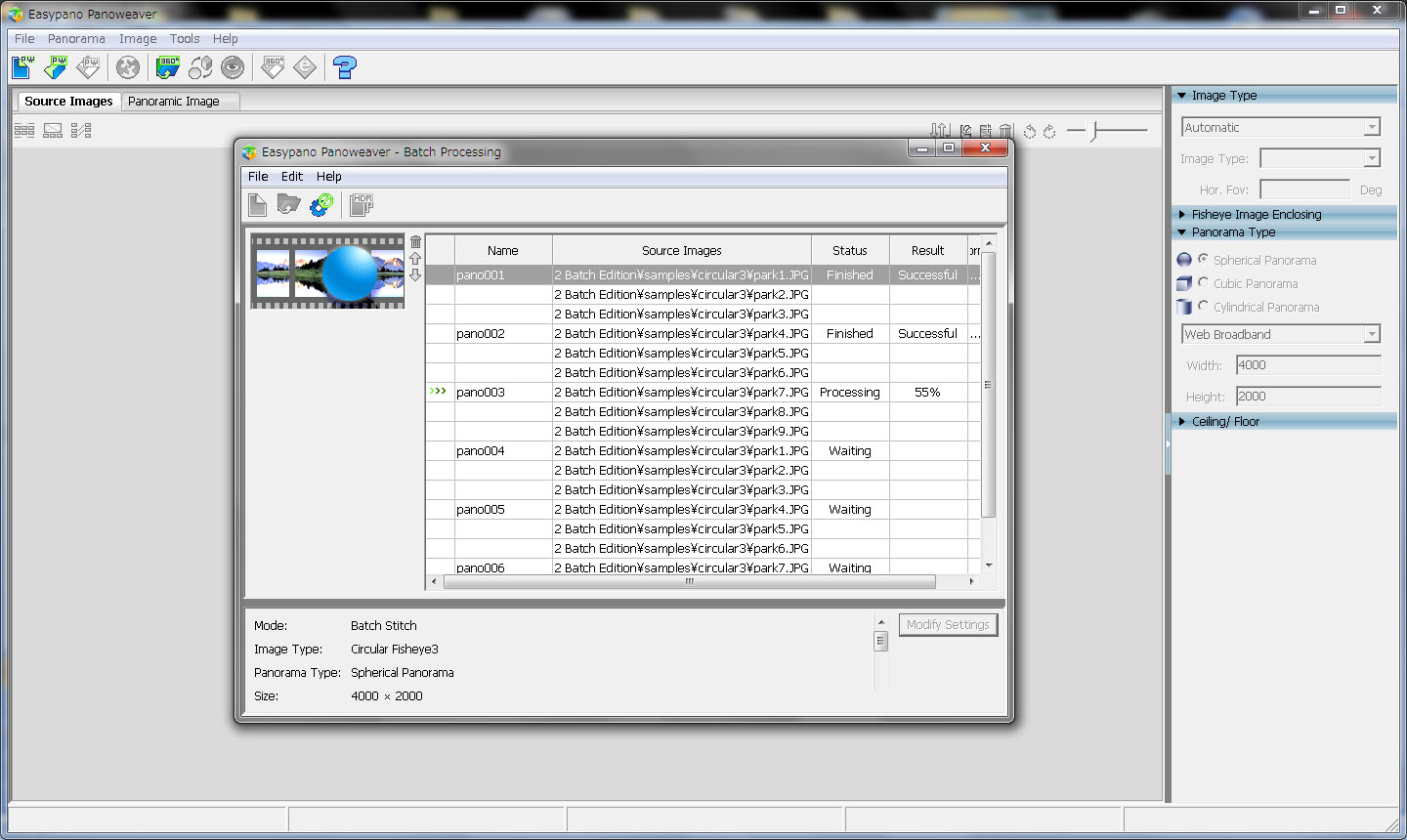Switch to the Source Images tab
The image size is (1407, 840).
[x=68, y=101]
